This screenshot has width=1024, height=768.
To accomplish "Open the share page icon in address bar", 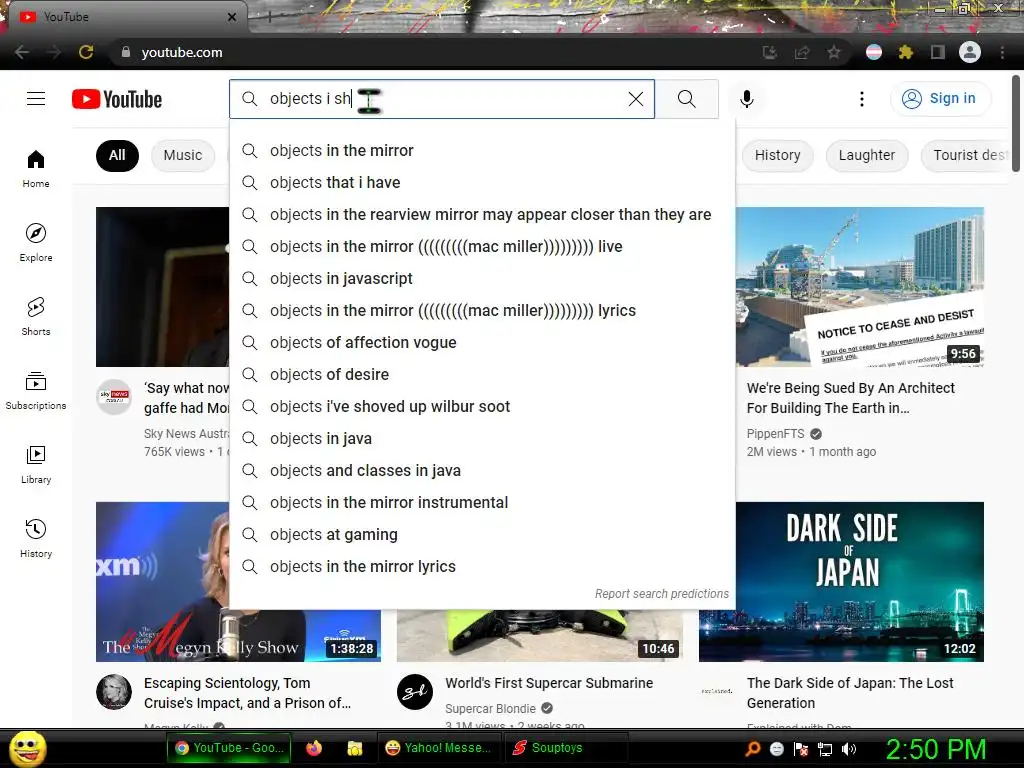I will coord(802,52).
